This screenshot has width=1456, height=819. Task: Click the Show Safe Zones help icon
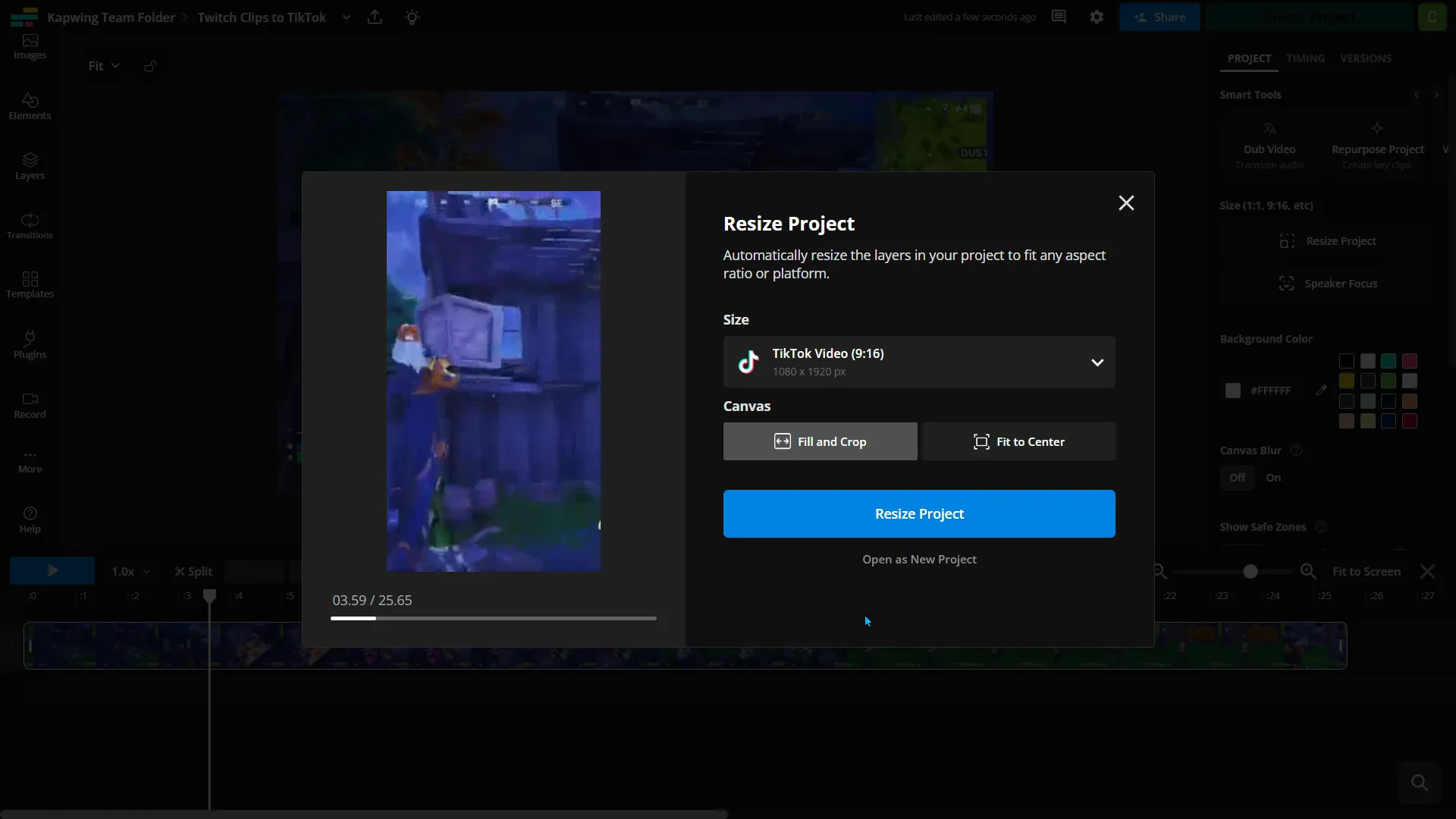1321,527
